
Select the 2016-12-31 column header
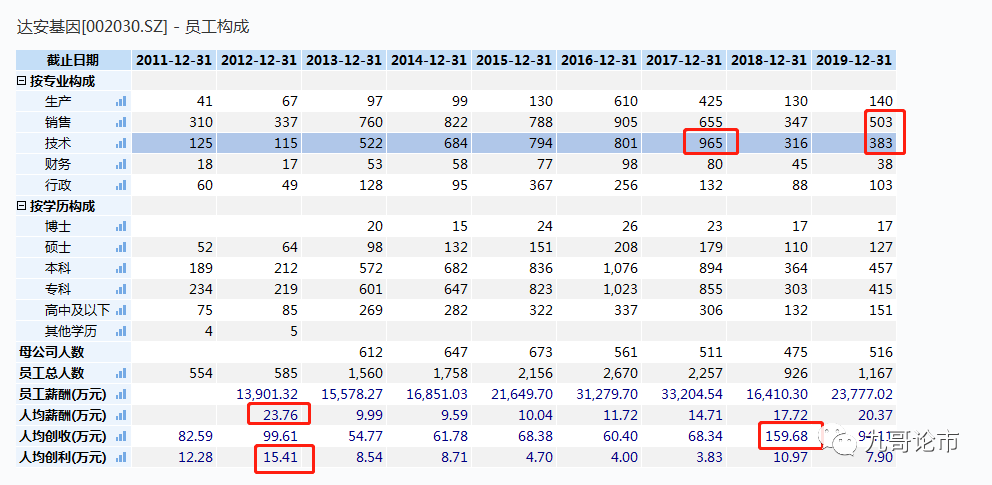599,60
